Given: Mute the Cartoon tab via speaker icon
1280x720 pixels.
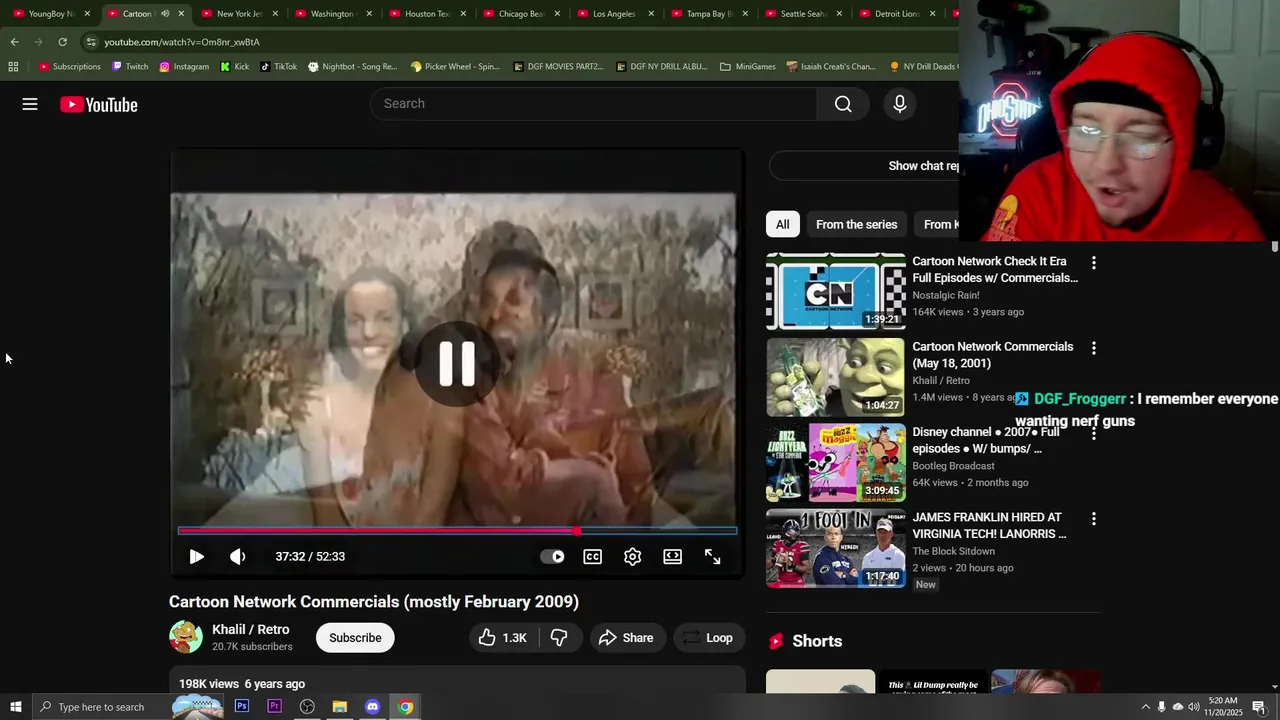Looking at the screenshot, I should [x=165, y=14].
